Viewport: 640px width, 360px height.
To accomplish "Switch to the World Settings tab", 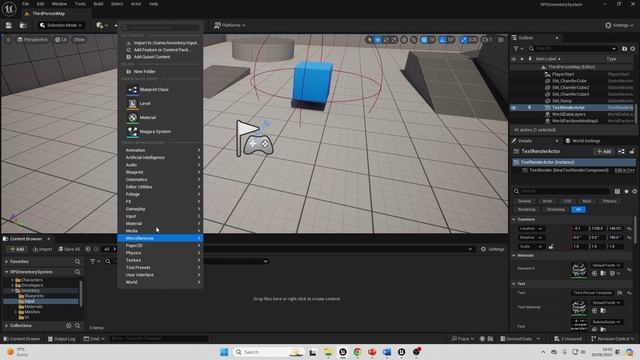I will (x=583, y=141).
